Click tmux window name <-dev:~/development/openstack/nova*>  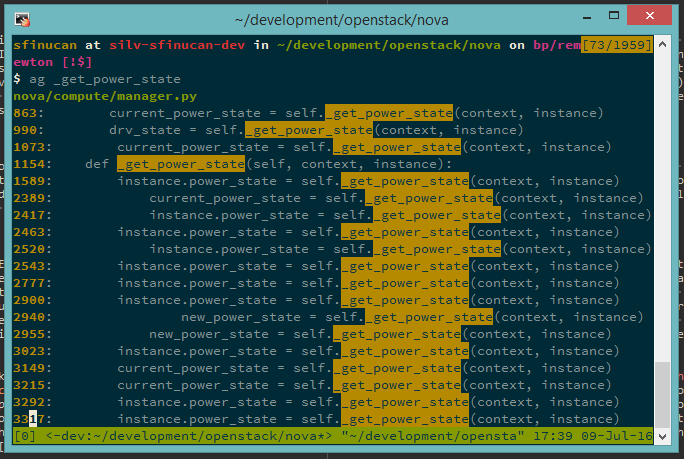point(189,436)
